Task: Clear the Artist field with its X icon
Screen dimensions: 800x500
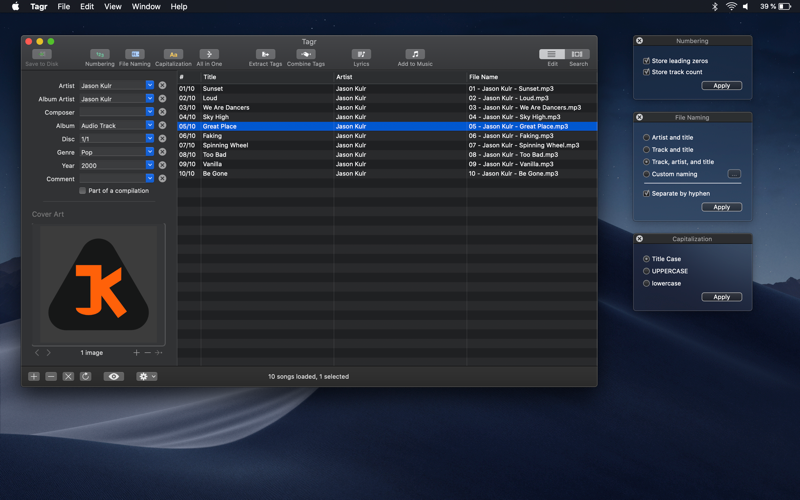Action: 162,85
